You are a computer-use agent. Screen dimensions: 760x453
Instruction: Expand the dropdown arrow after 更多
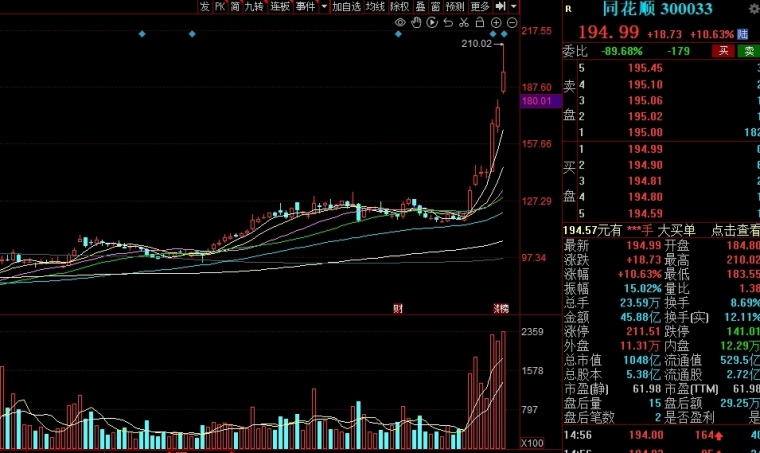(x=514, y=6)
